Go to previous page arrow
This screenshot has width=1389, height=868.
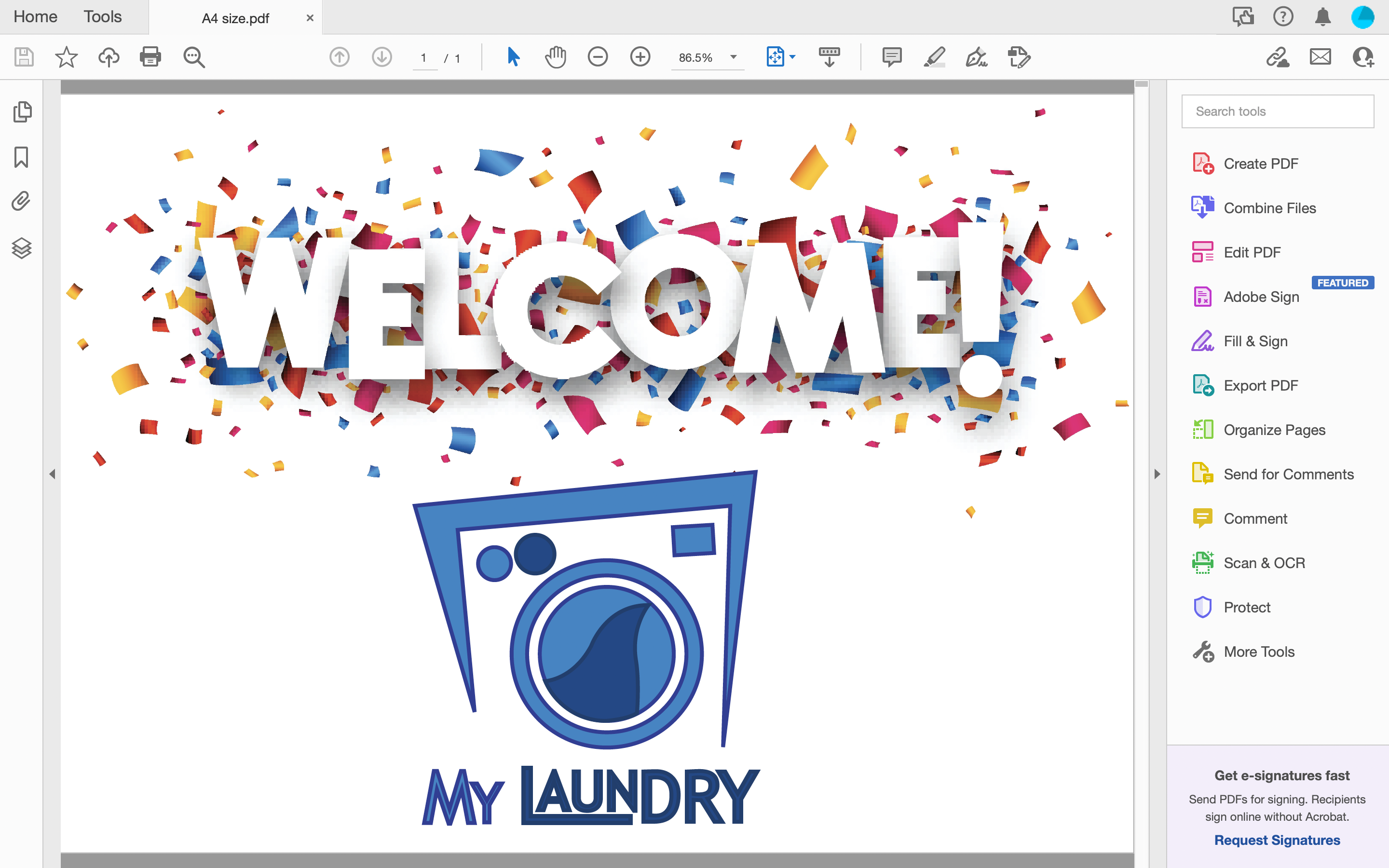(x=339, y=57)
